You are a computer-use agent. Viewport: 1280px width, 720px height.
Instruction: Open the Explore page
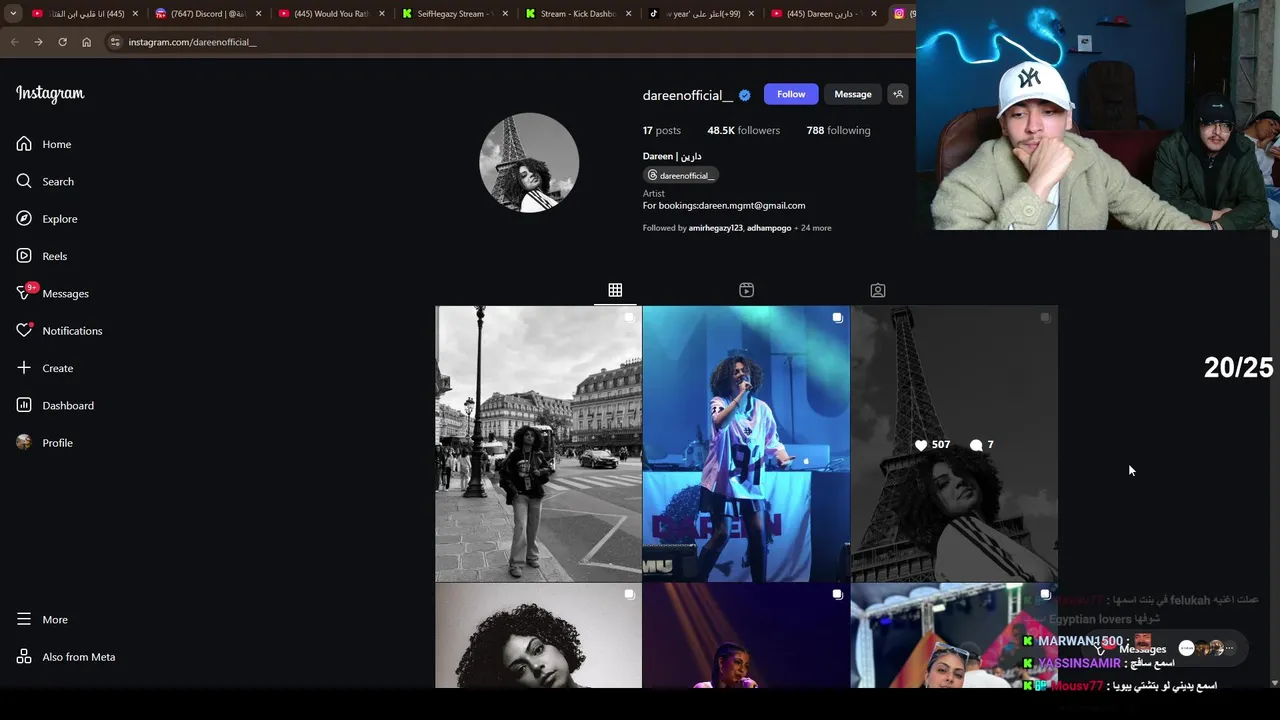pos(47,219)
